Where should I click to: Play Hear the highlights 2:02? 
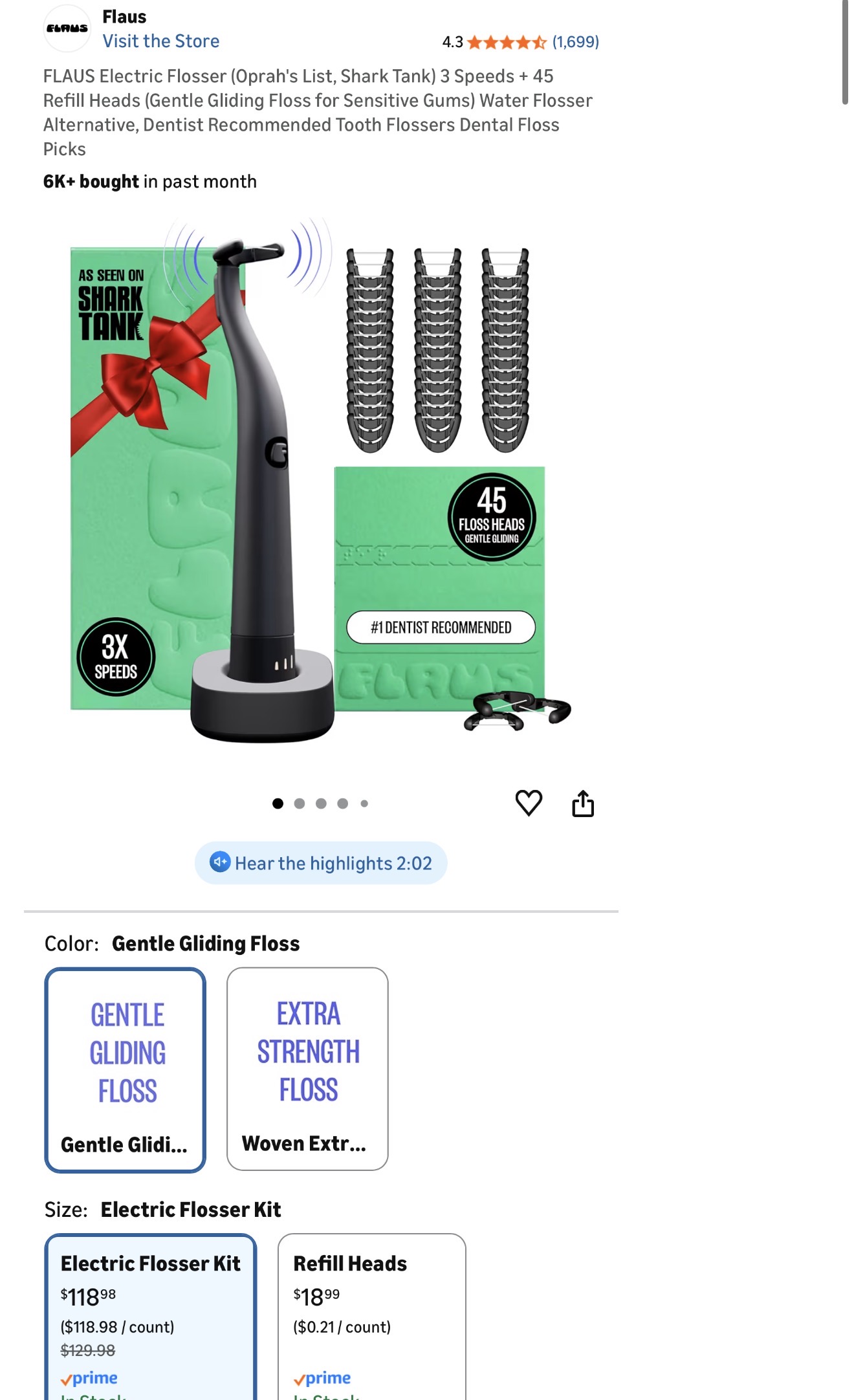321,863
